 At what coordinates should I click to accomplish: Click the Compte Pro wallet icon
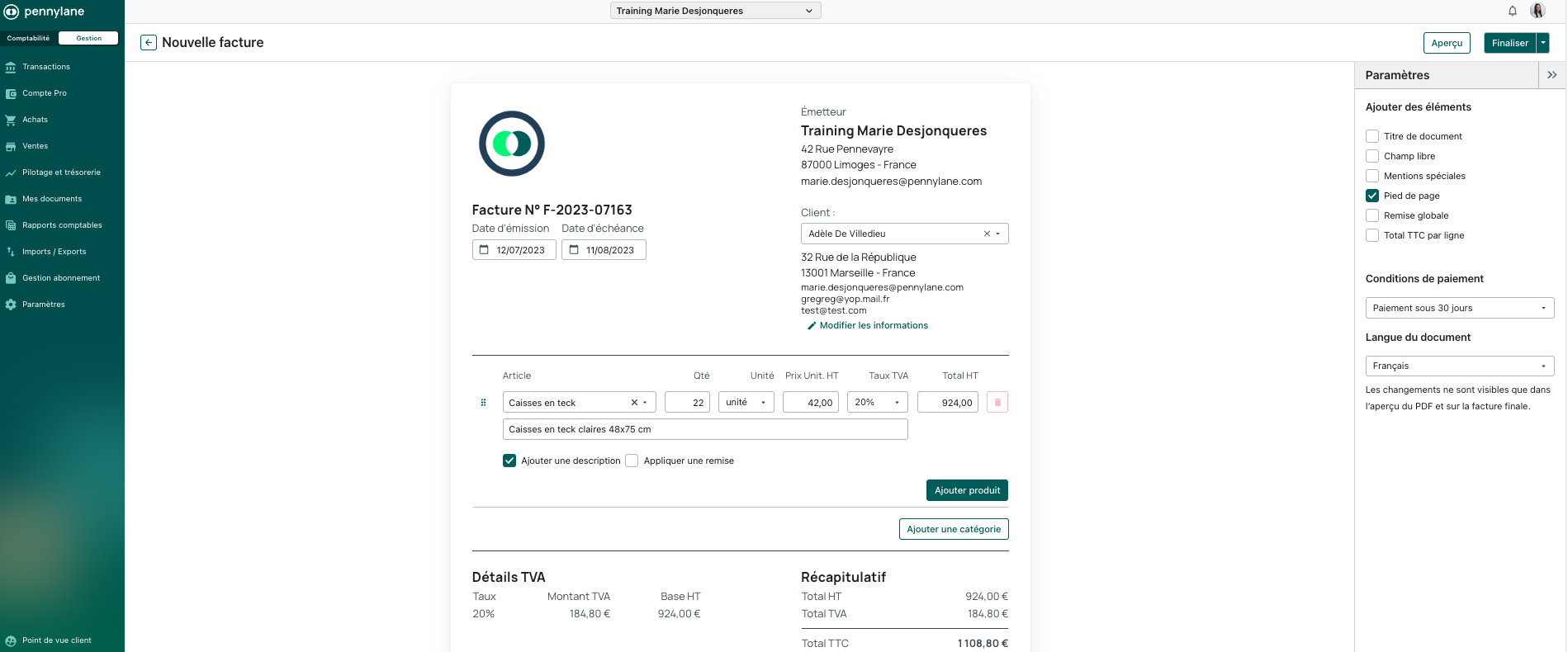[11, 93]
